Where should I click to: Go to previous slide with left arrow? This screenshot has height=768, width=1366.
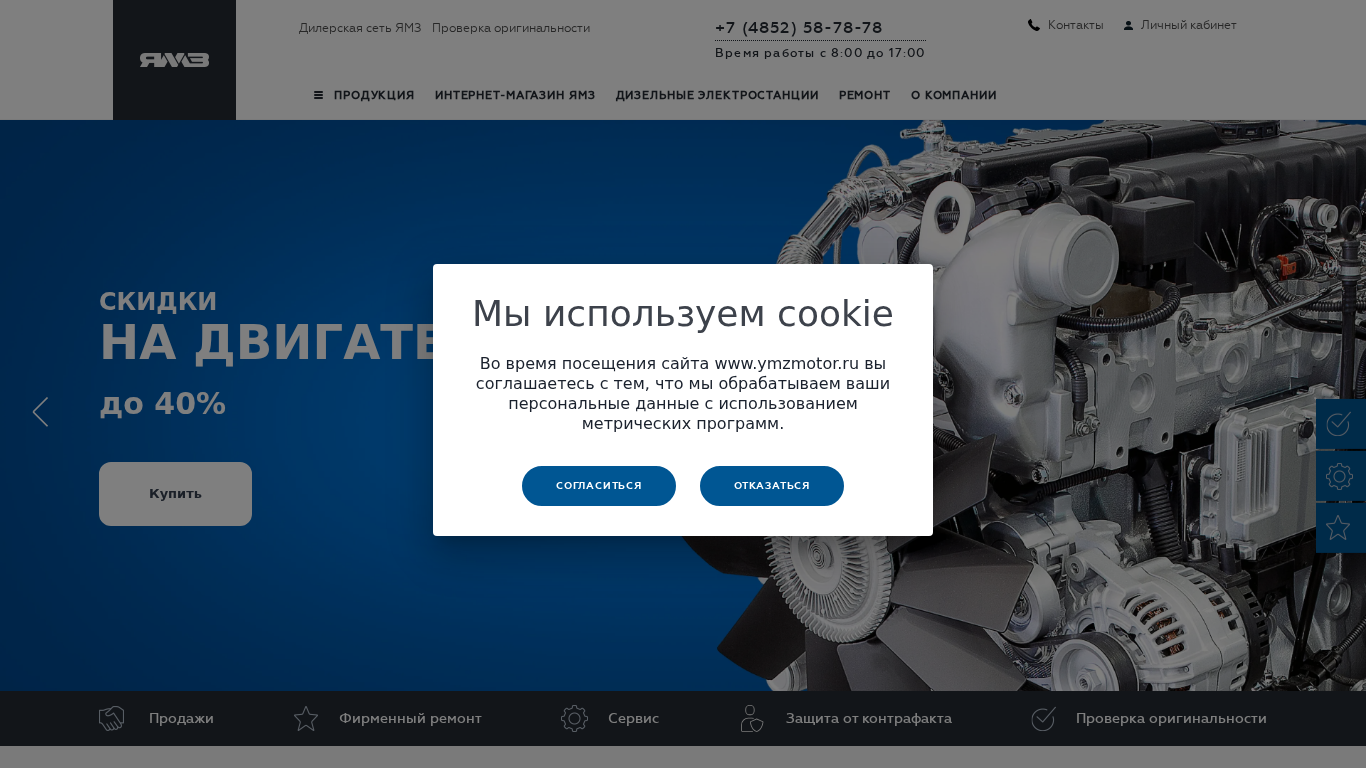[x=40, y=412]
